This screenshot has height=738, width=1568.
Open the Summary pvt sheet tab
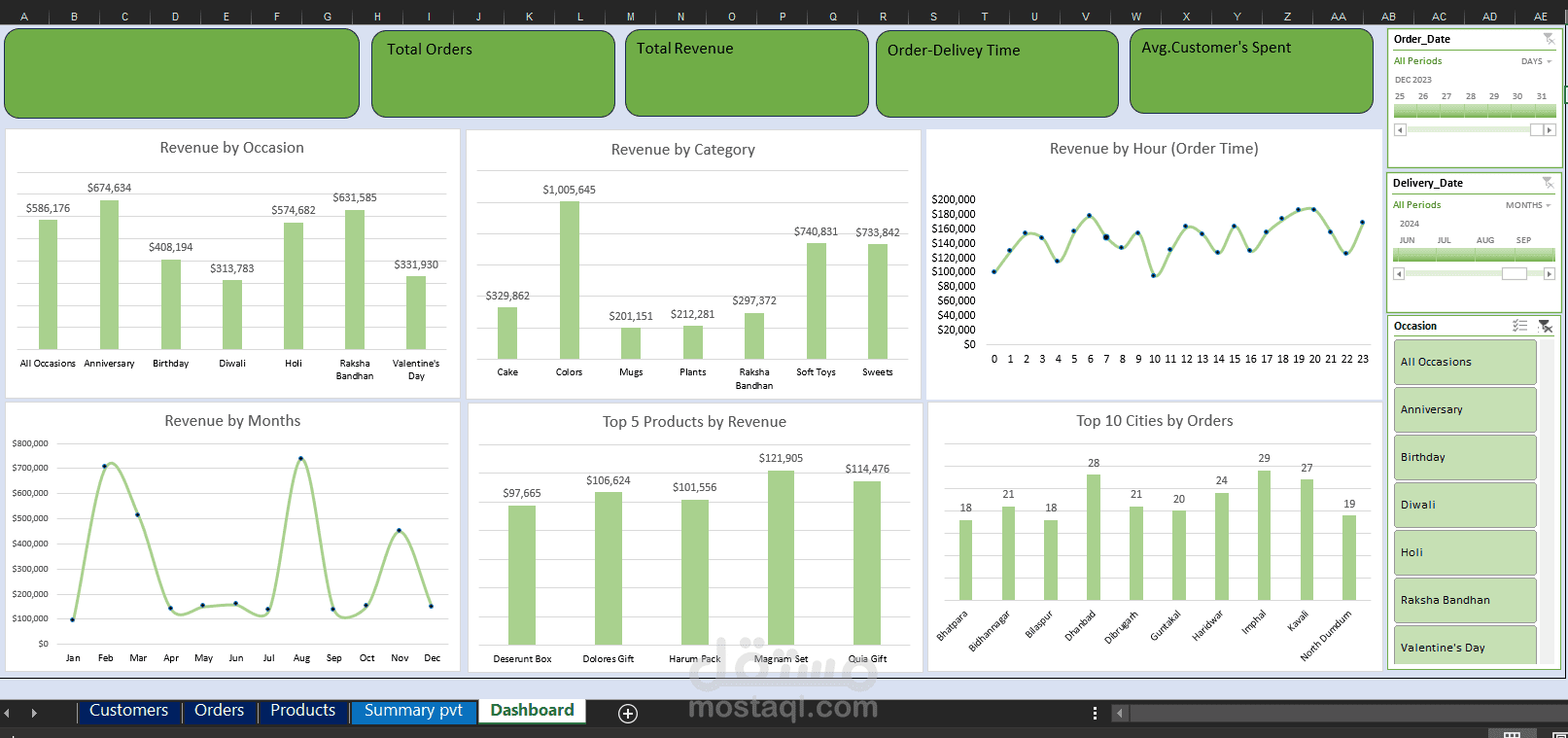[x=413, y=711]
